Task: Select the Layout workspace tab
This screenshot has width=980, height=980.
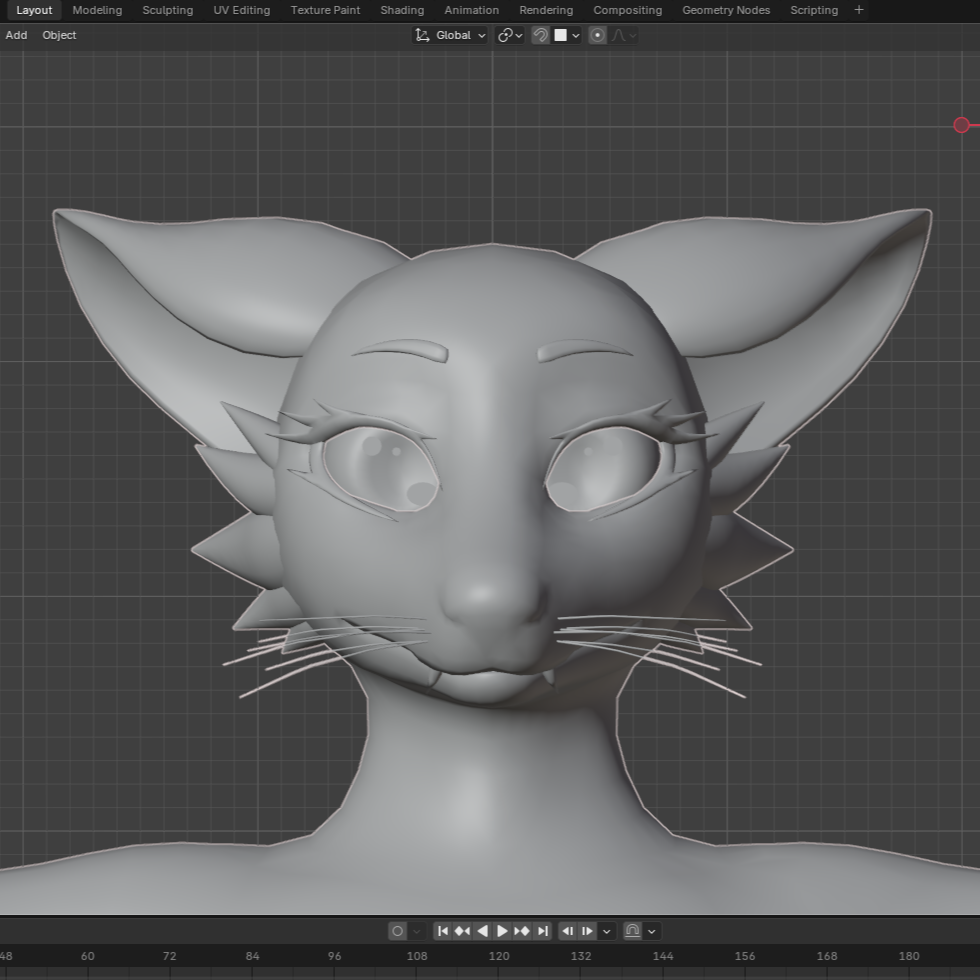Action: [34, 10]
